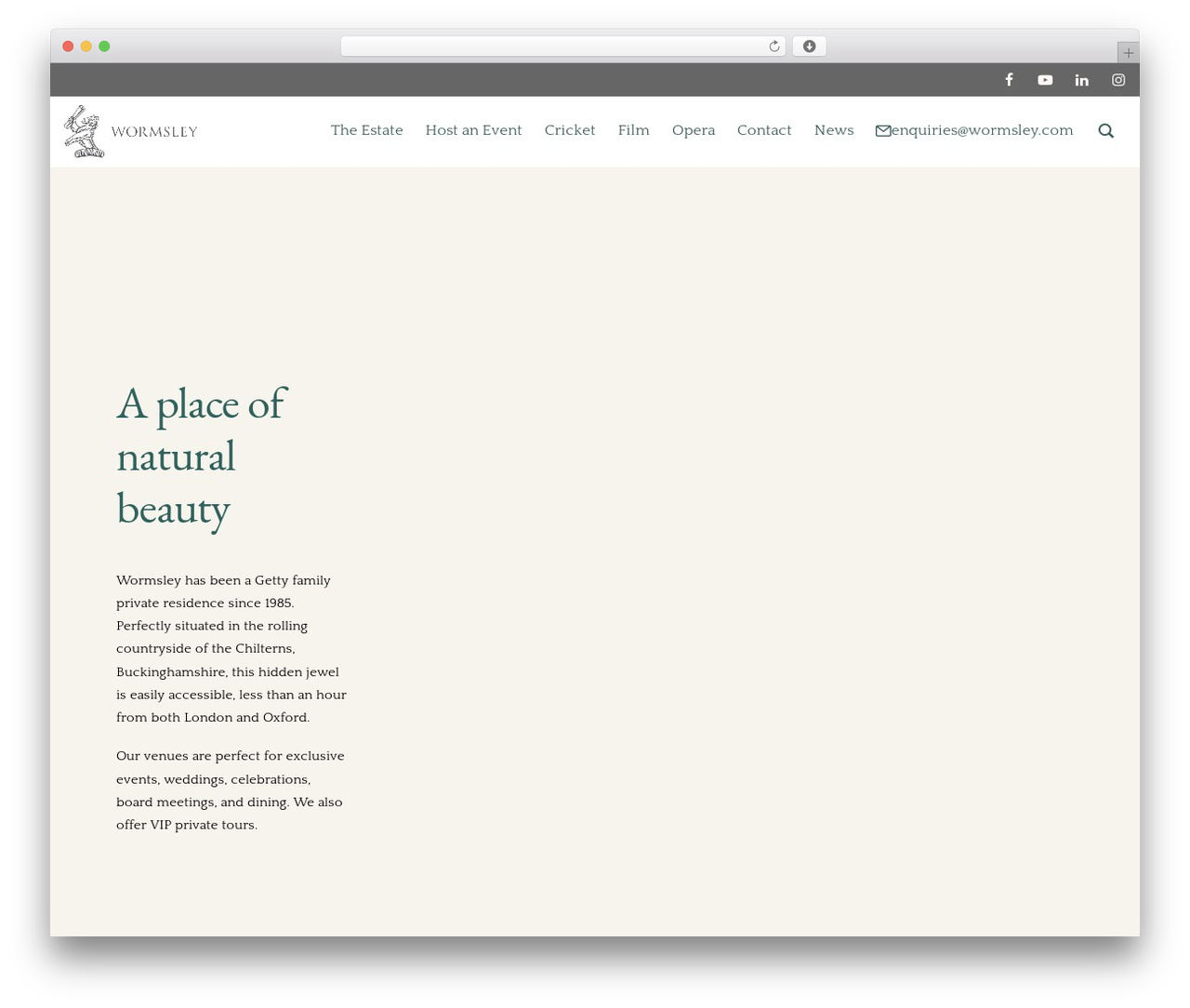
Task: Click the WORMSLEY wordmark text
Action: [x=154, y=132]
